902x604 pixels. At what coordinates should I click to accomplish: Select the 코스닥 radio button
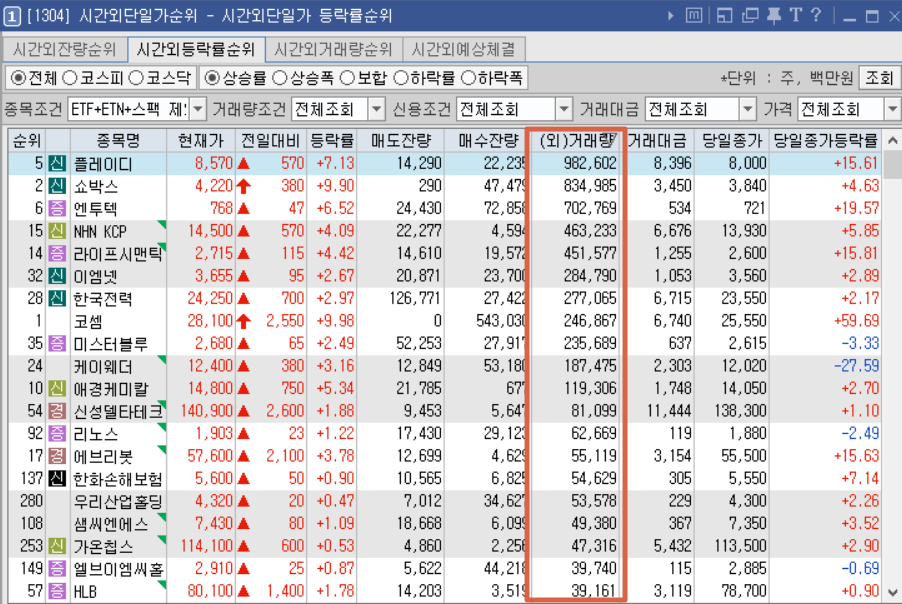tap(136, 78)
